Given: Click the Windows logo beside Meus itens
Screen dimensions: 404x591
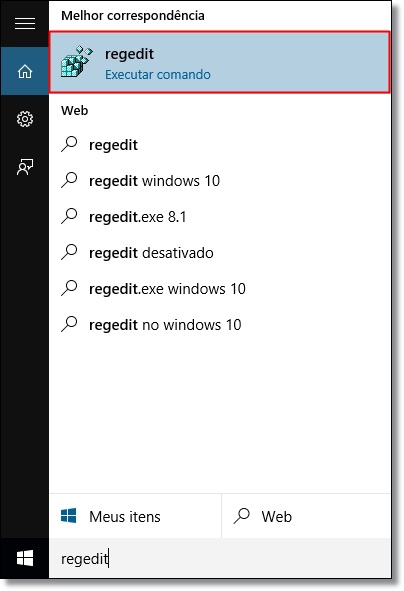Looking at the screenshot, I should pyautogui.click(x=69, y=516).
